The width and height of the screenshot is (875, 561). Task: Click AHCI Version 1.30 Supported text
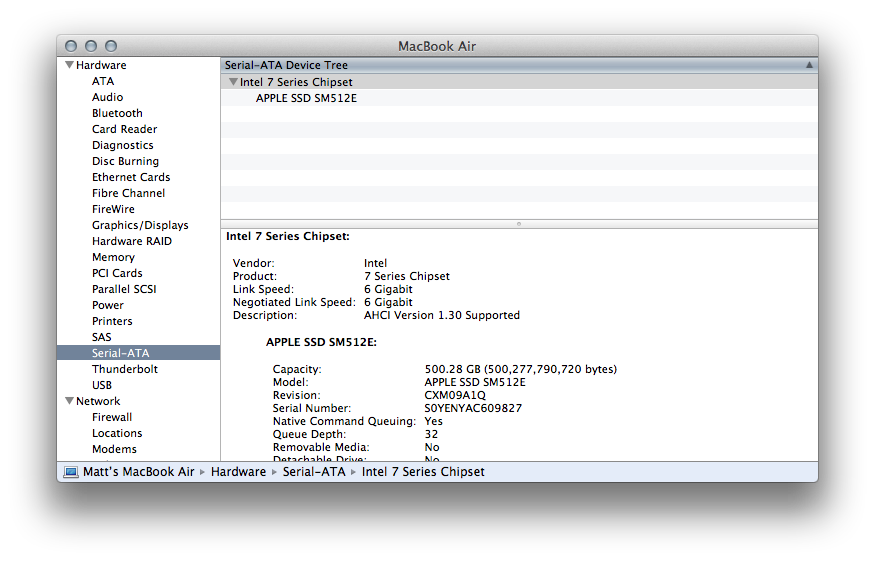pos(441,315)
